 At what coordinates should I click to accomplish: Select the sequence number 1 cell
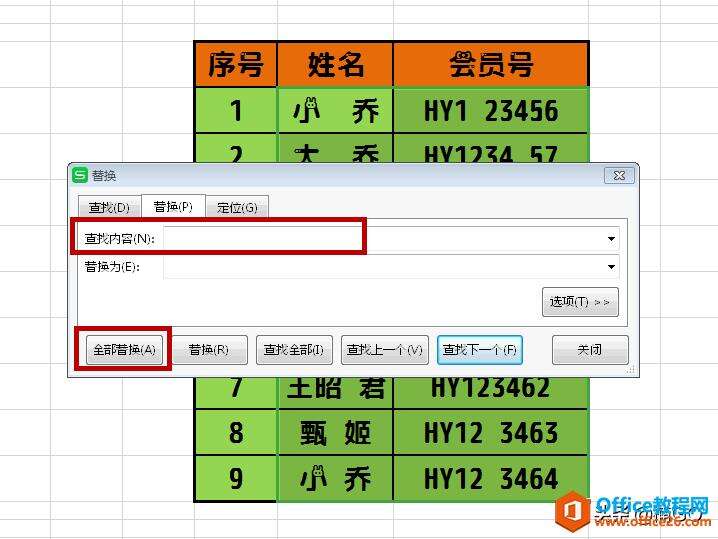point(236,110)
